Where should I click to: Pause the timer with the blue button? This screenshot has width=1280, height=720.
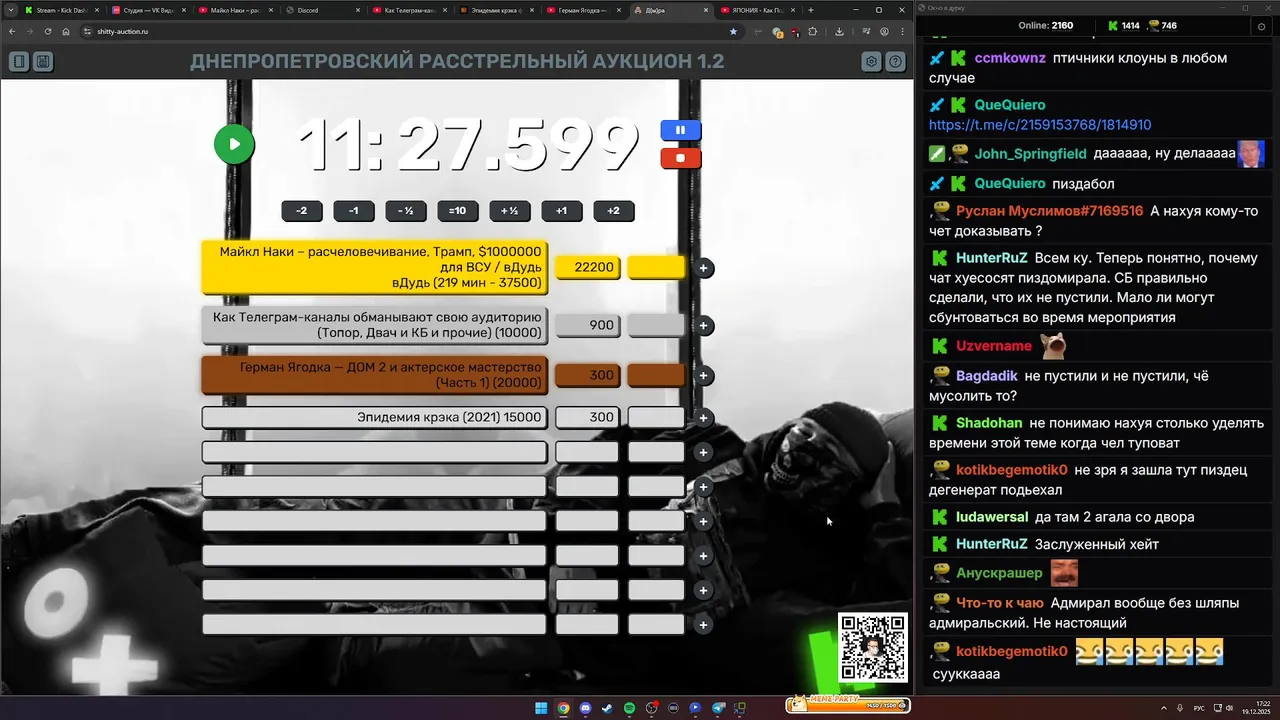(x=680, y=130)
